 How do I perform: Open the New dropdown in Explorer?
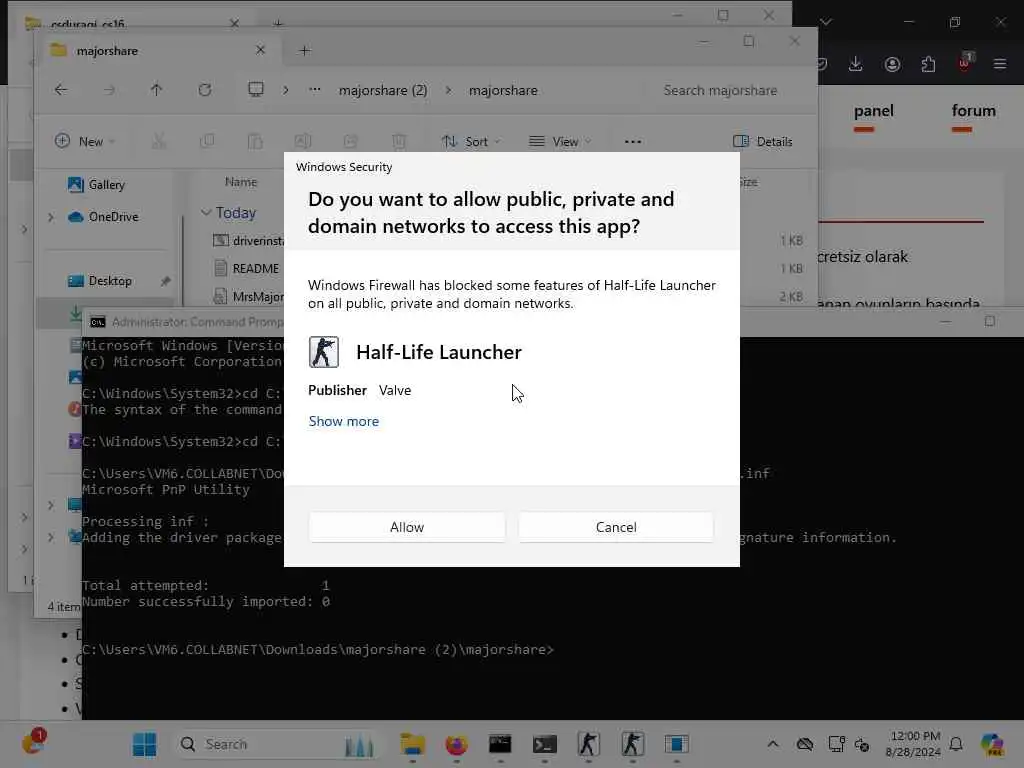[85, 141]
